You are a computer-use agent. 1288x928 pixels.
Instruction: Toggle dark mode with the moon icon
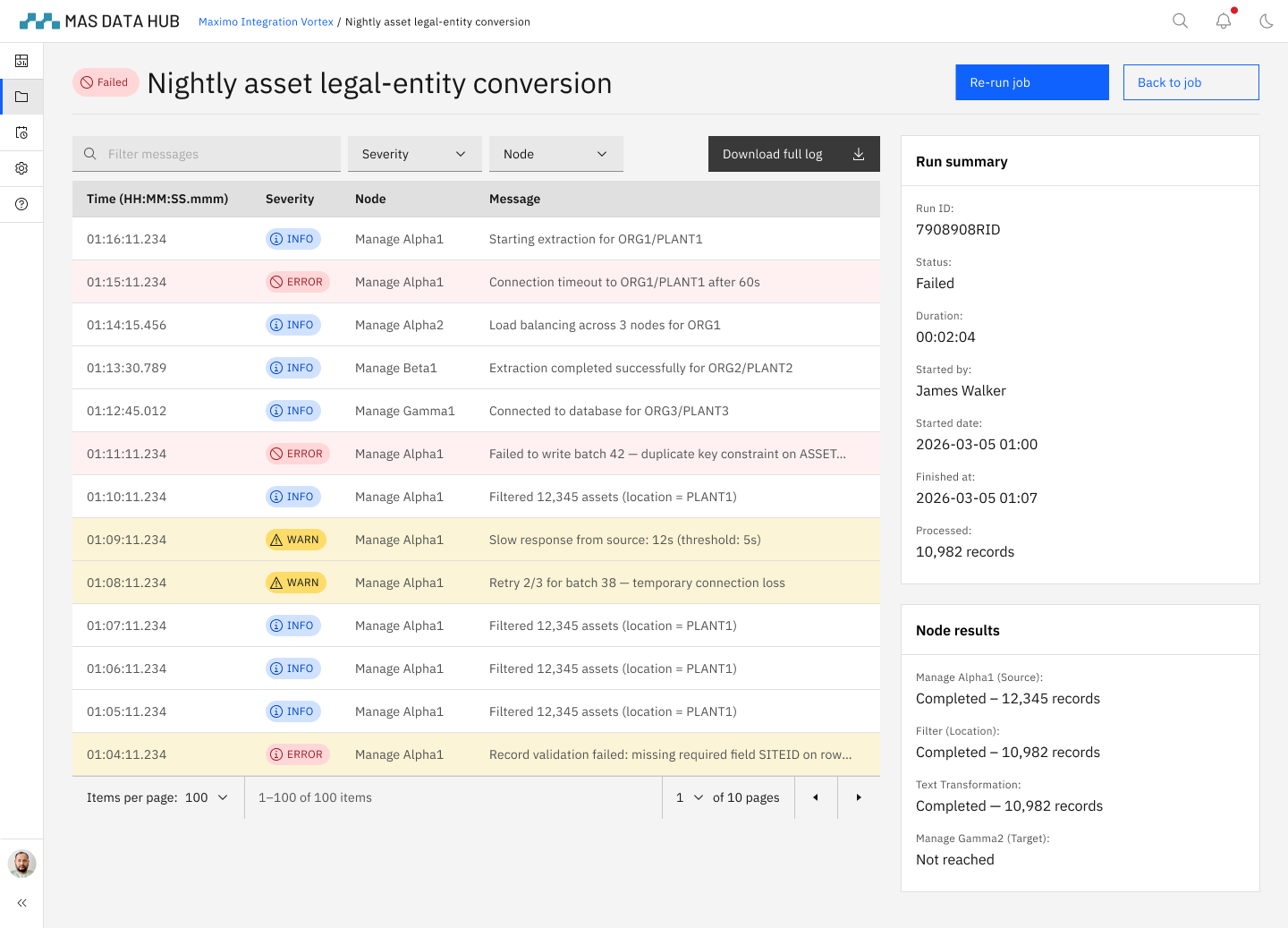click(1266, 21)
